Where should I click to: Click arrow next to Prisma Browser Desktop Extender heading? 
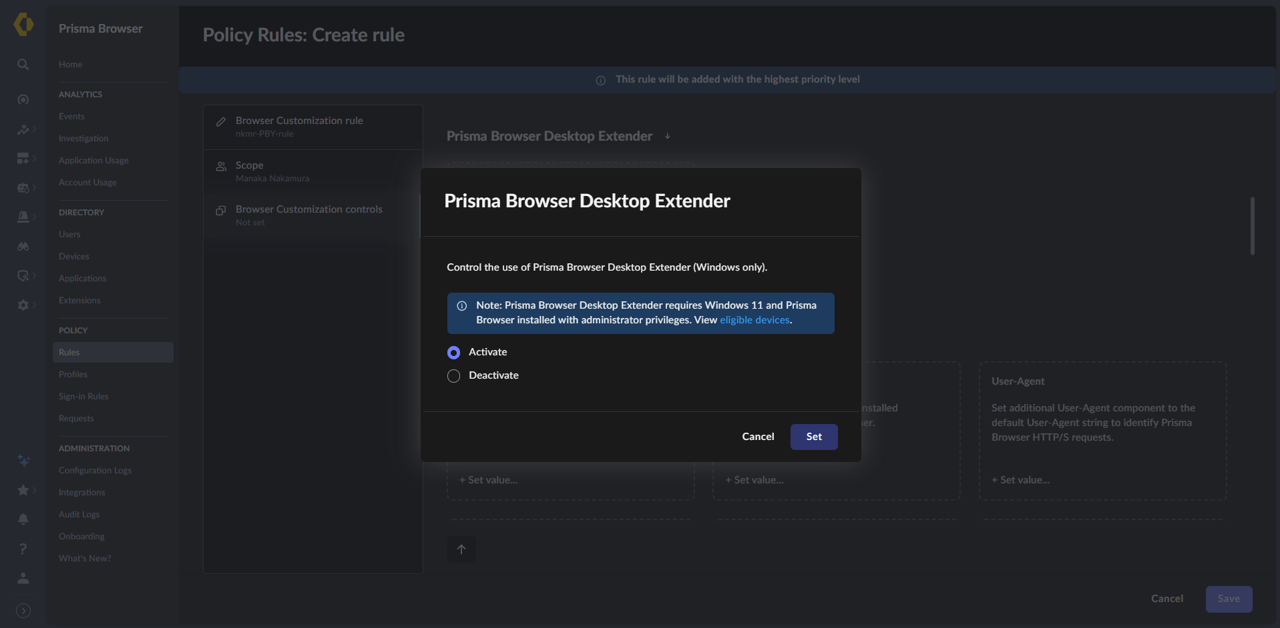click(x=667, y=136)
